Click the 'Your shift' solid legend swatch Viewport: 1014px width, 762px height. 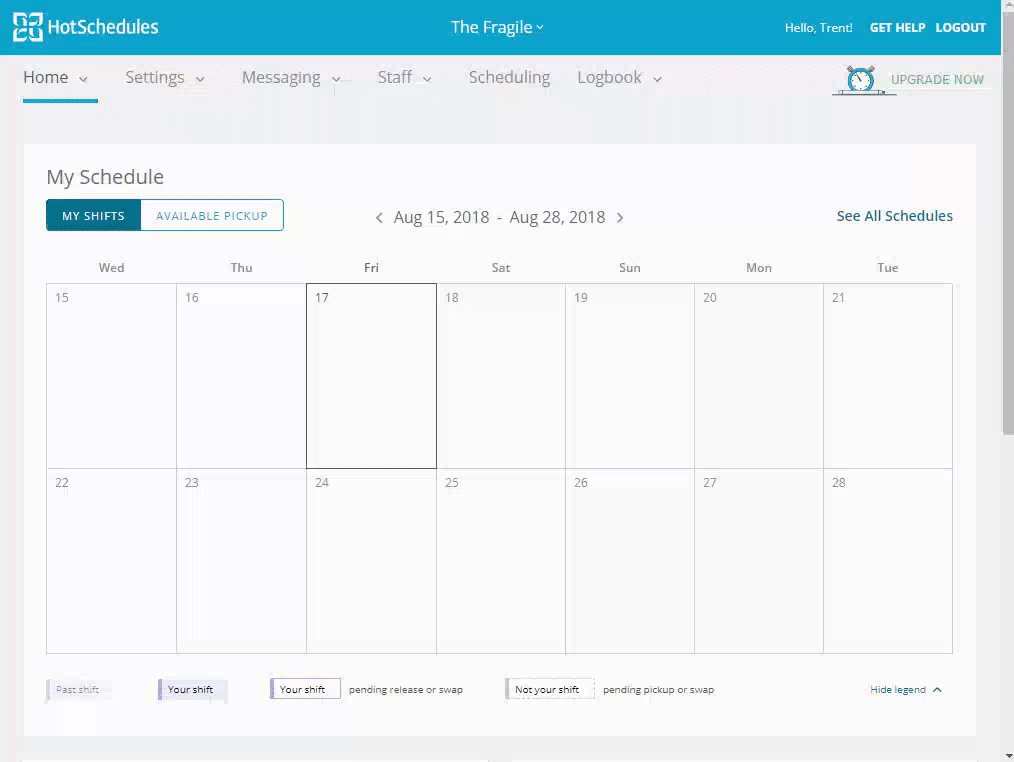pyautogui.click(x=192, y=690)
